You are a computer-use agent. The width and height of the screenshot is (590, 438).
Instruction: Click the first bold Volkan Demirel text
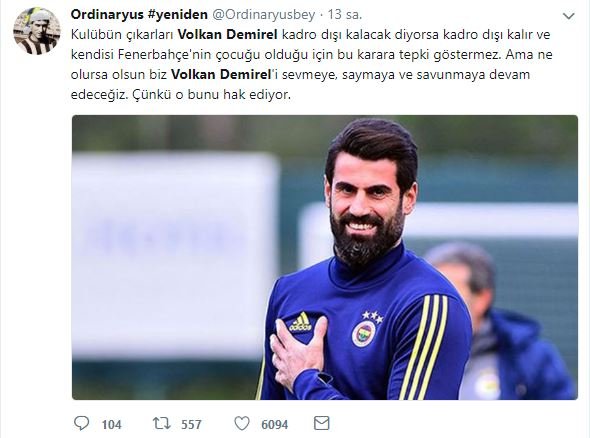(228, 35)
